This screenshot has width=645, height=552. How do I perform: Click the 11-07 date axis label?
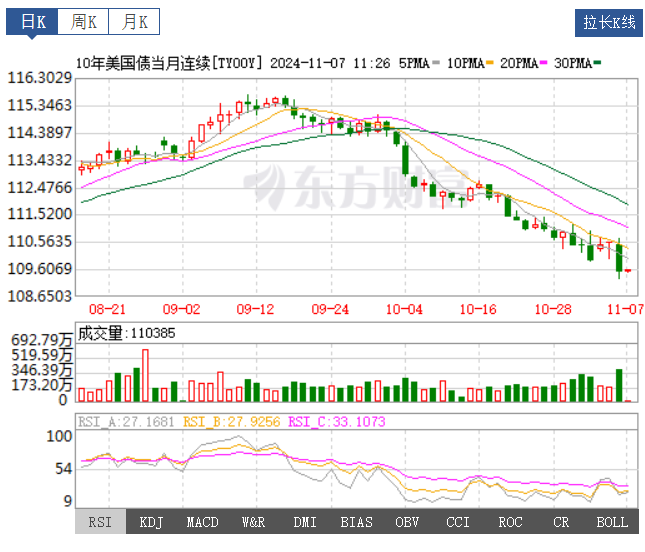[x=625, y=309]
